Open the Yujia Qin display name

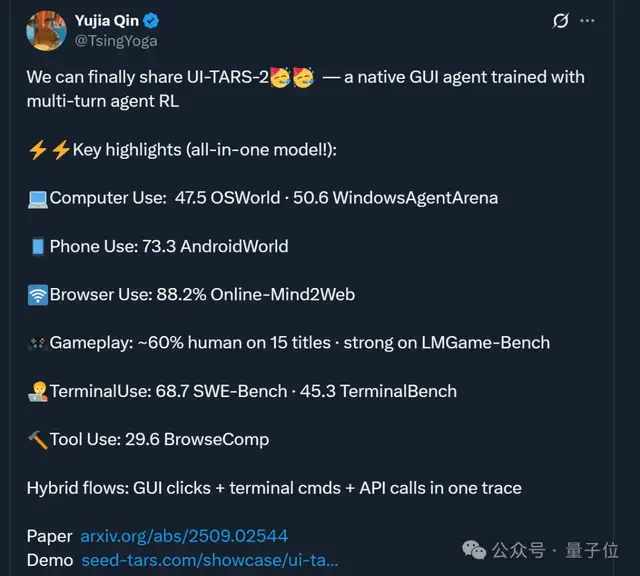click(x=108, y=21)
